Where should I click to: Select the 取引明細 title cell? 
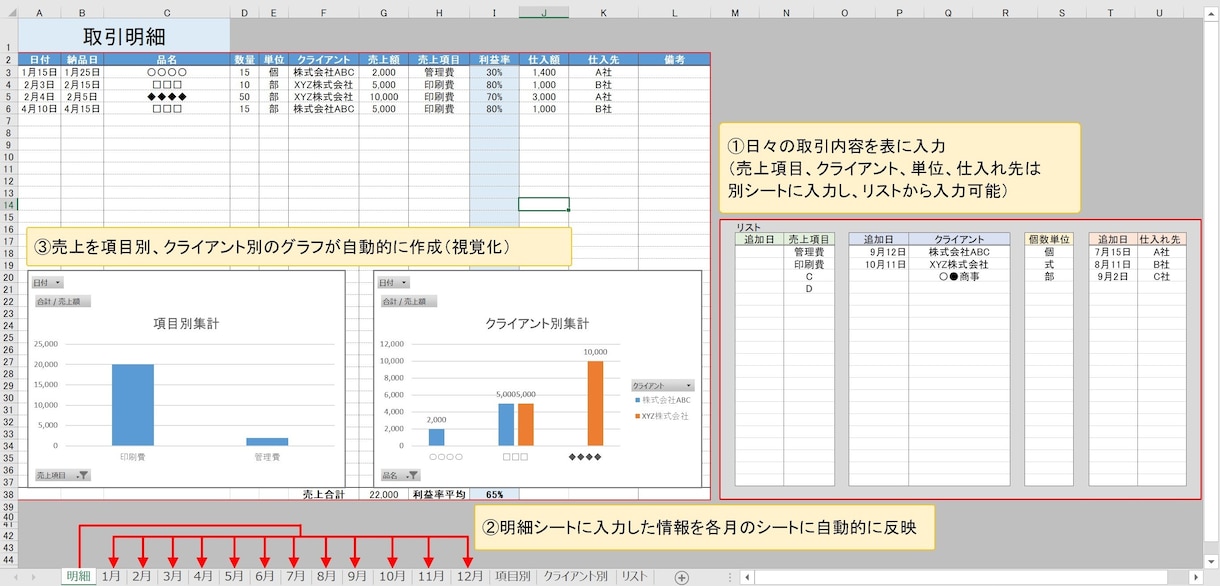click(x=124, y=35)
